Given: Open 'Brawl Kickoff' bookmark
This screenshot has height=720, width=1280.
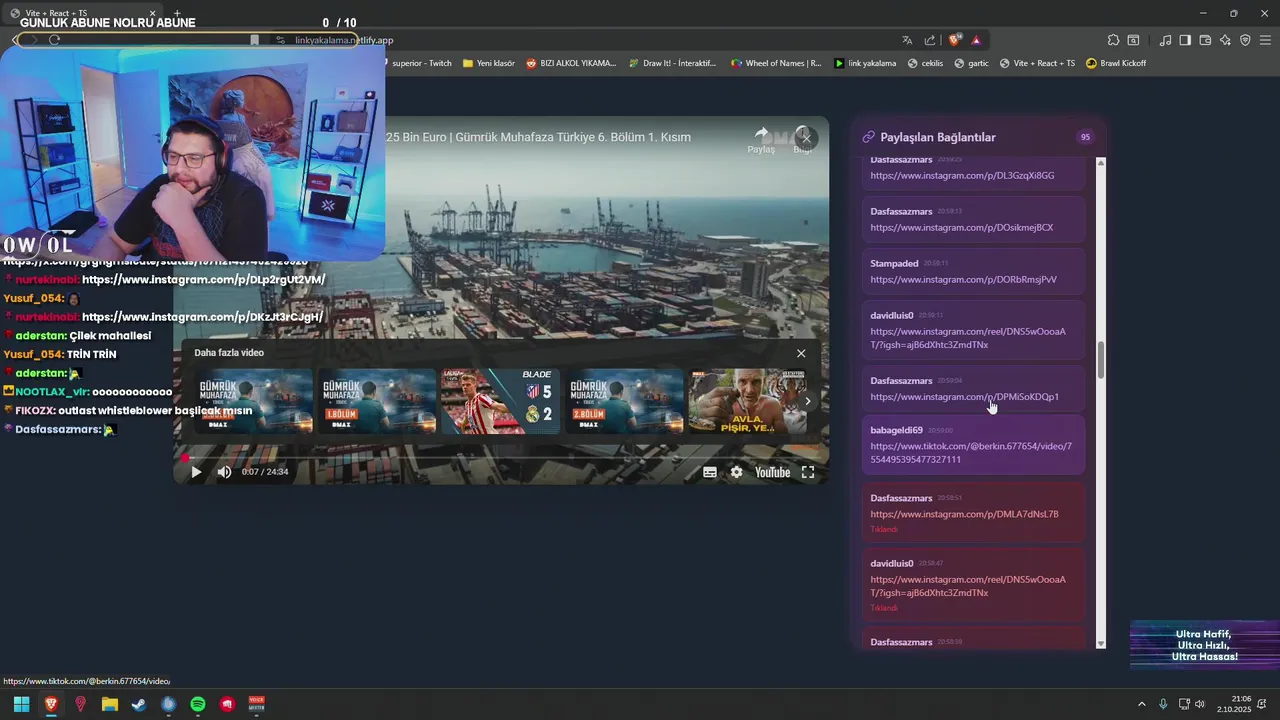Looking at the screenshot, I should coord(1115,63).
